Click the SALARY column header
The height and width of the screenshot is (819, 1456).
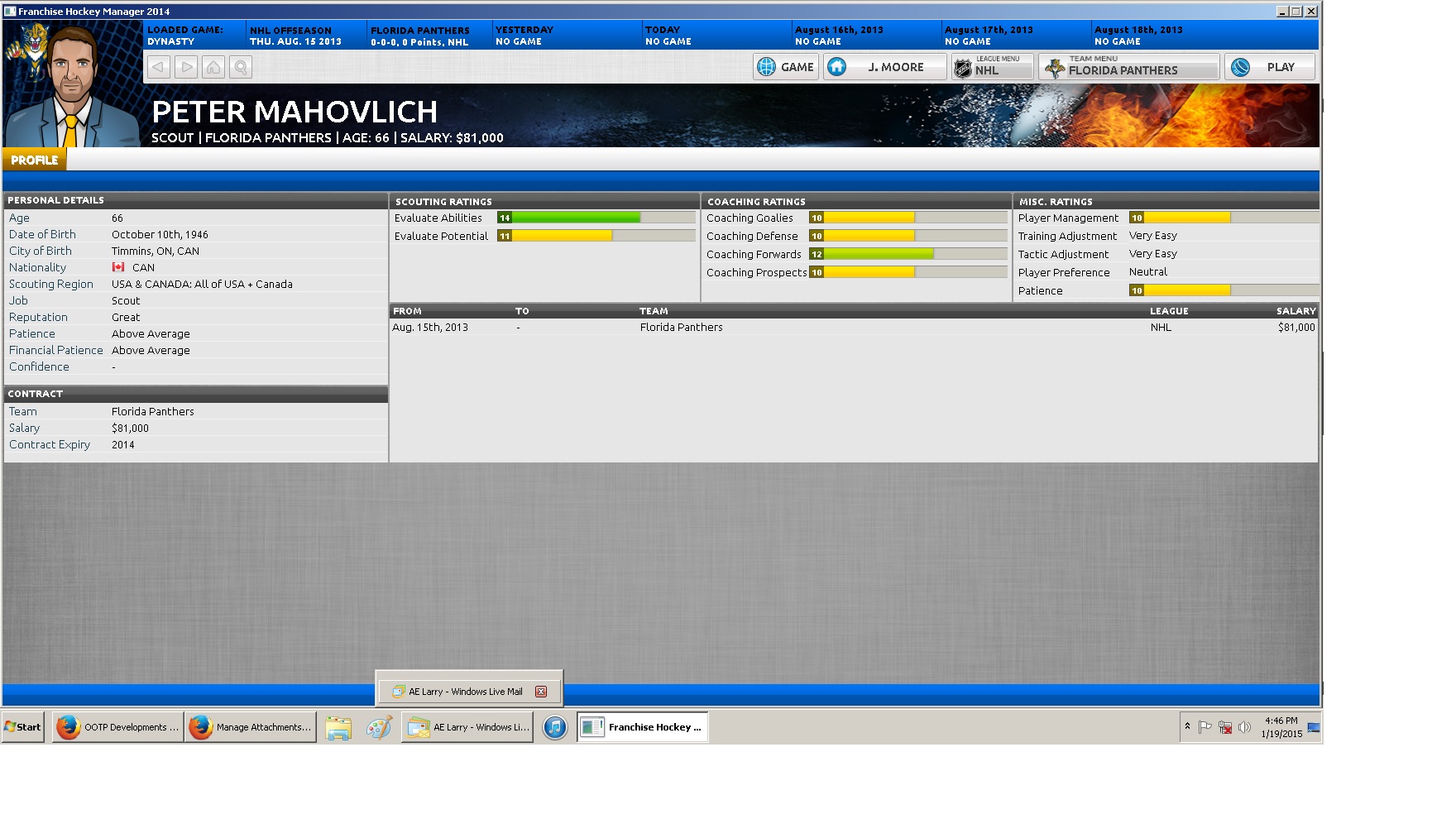click(1296, 311)
